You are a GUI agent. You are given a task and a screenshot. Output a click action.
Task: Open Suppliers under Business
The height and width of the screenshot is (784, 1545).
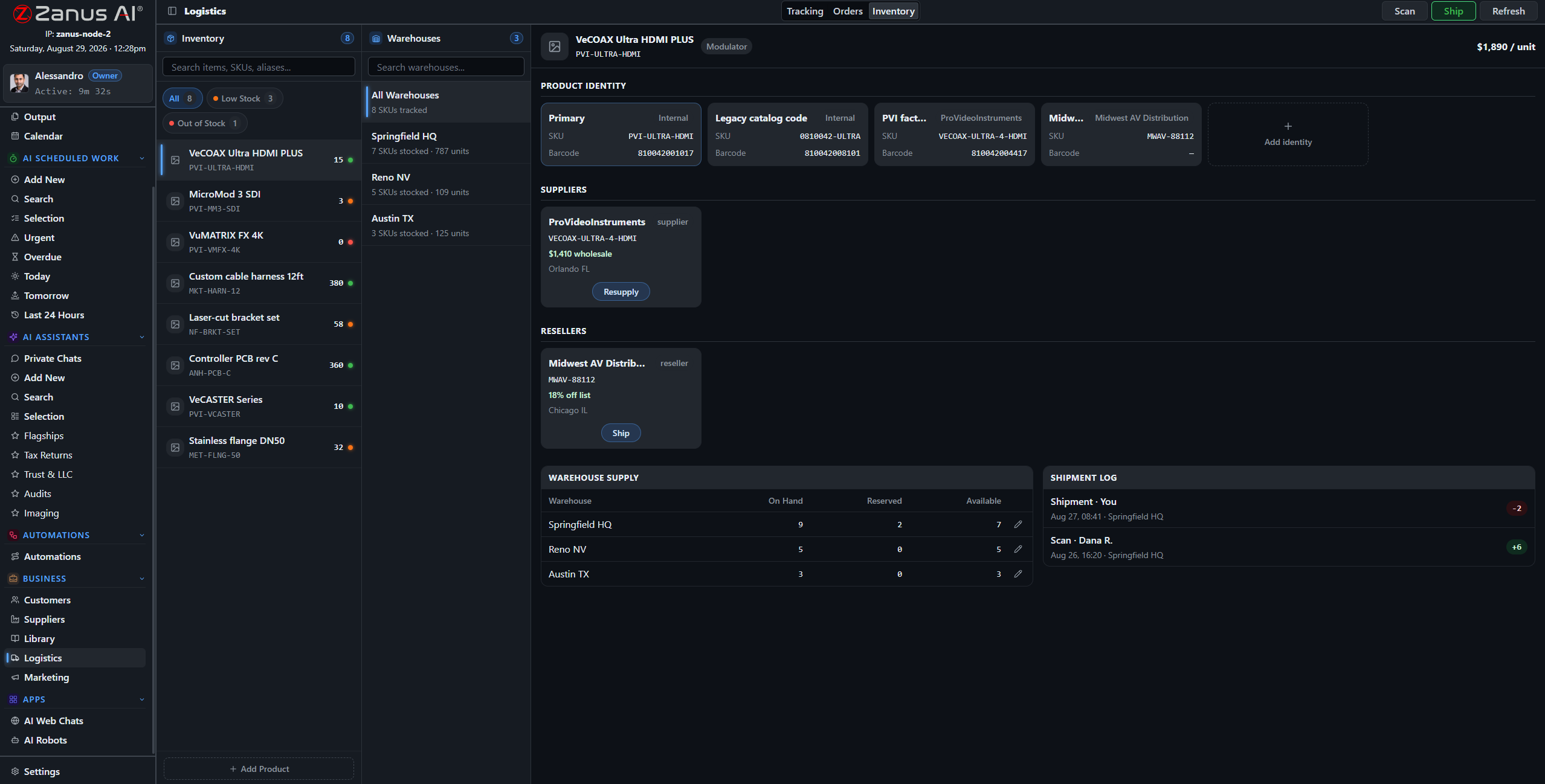[x=76, y=619]
